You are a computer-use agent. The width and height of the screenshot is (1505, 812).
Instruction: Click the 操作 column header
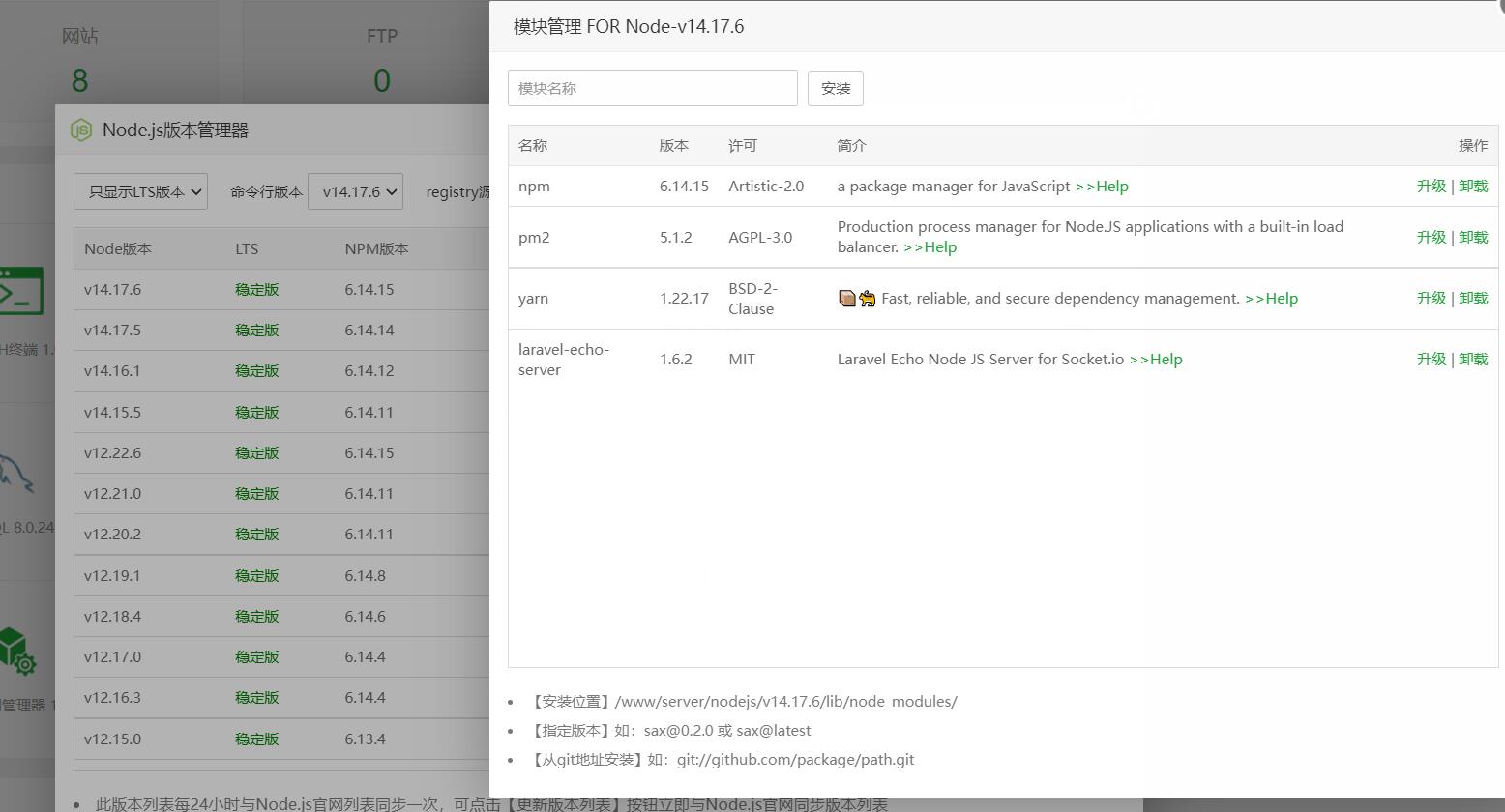[1473, 146]
